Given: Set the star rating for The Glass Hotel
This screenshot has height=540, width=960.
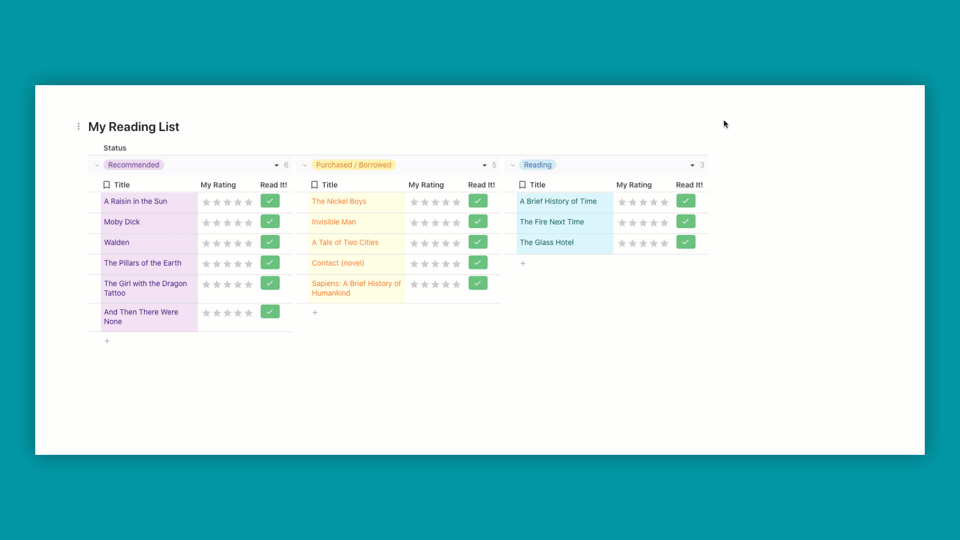Looking at the screenshot, I should tap(643, 243).
